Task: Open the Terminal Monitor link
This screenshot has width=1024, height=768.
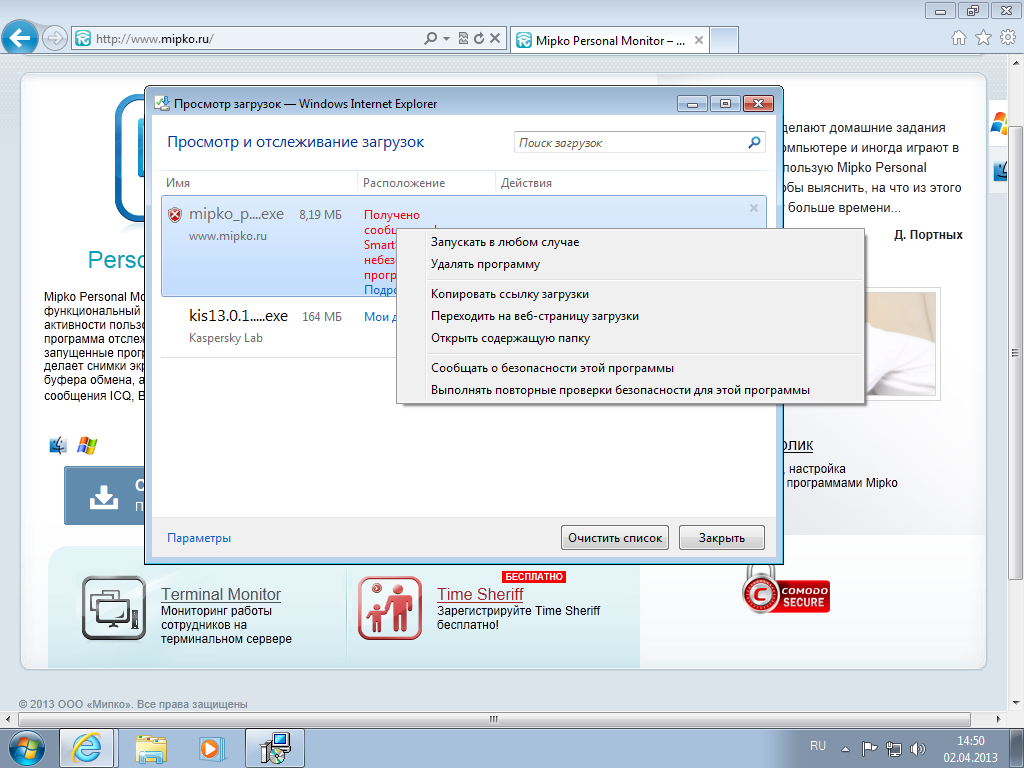Action: point(221,594)
